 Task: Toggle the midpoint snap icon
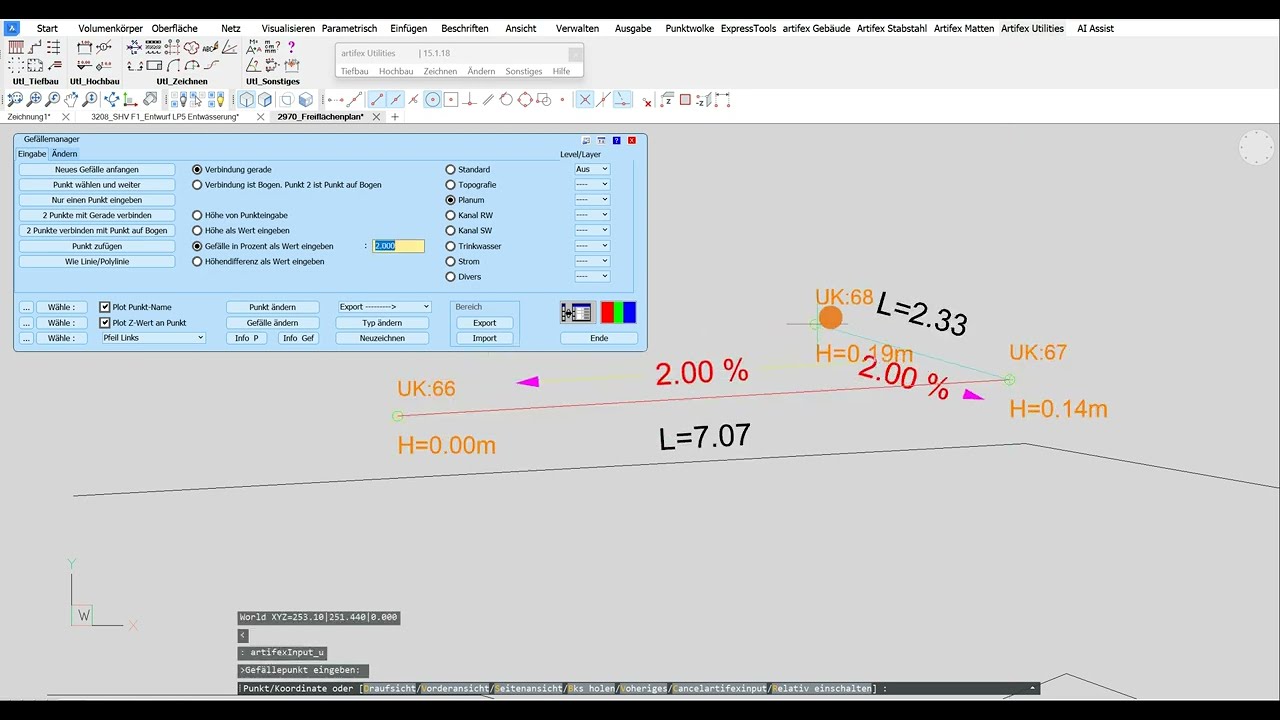pyautogui.click(x=396, y=100)
